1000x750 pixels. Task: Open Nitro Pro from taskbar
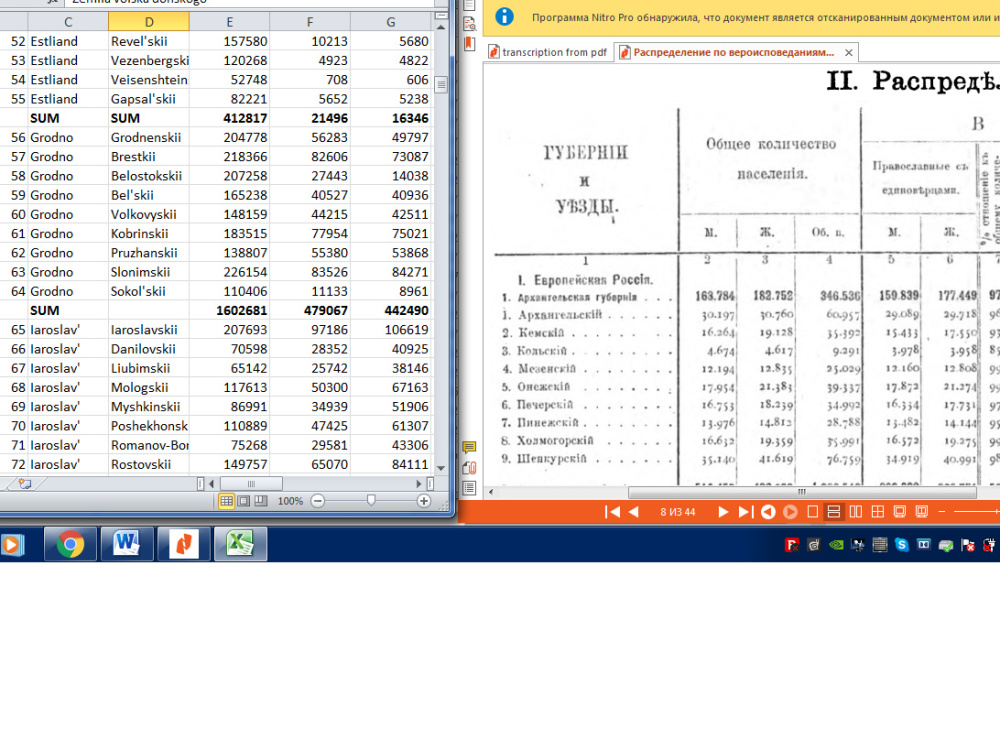pos(184,544)
